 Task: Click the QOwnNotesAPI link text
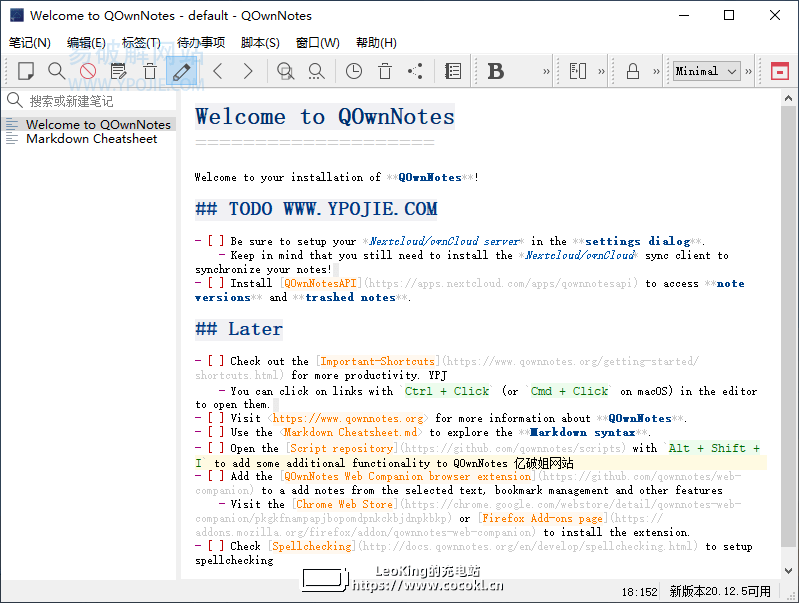coord(320,283)
